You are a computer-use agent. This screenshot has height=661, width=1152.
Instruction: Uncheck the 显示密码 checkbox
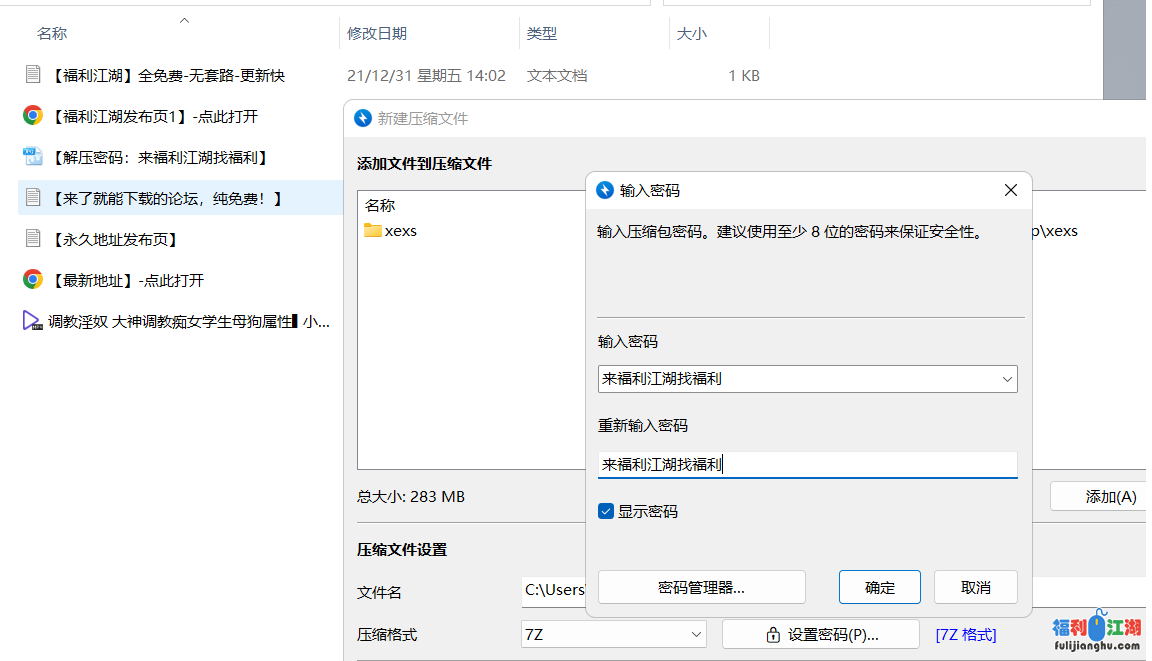(x=606, y=511)
